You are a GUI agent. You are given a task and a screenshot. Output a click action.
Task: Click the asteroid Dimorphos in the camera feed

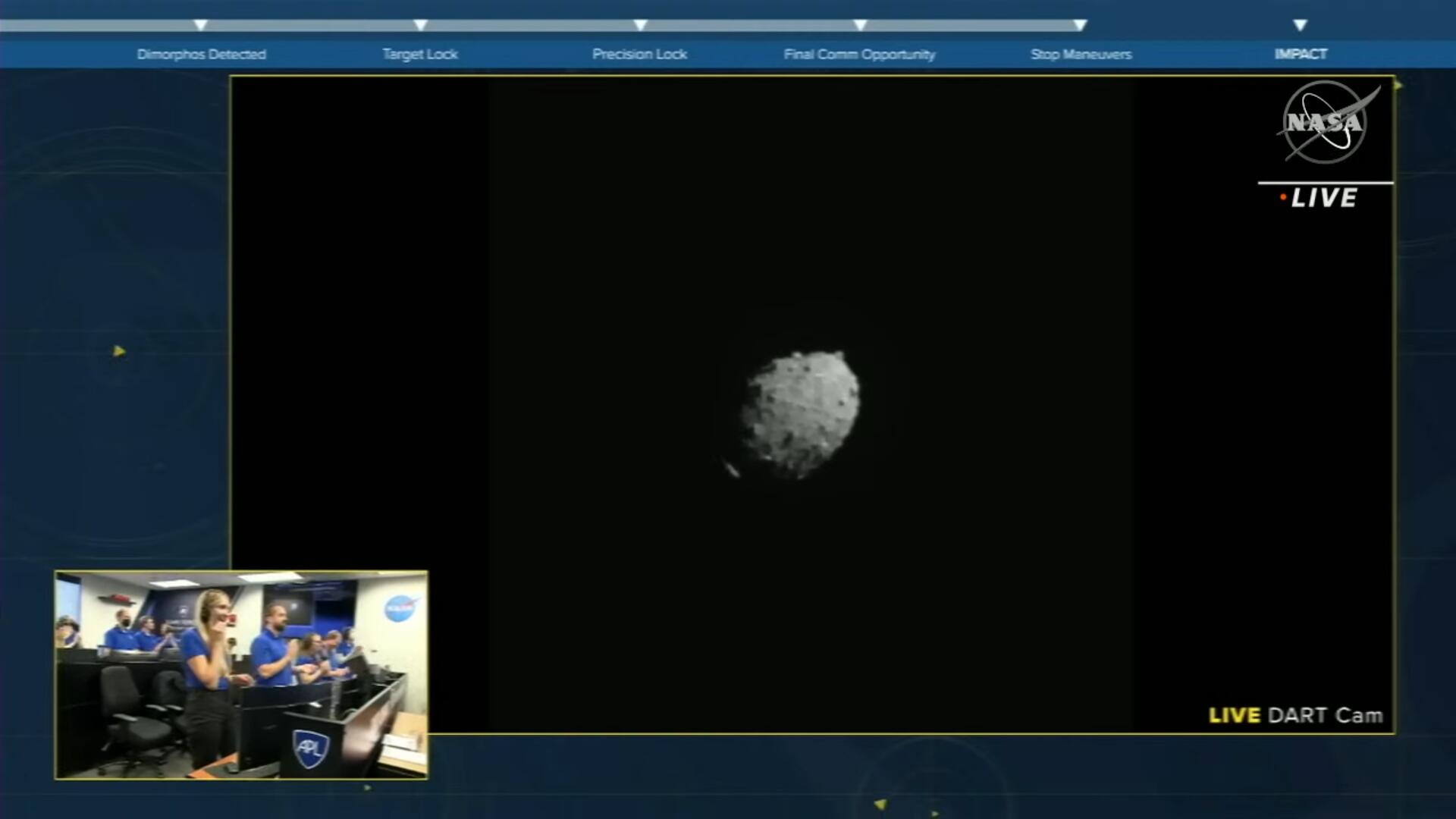point(800,415)
